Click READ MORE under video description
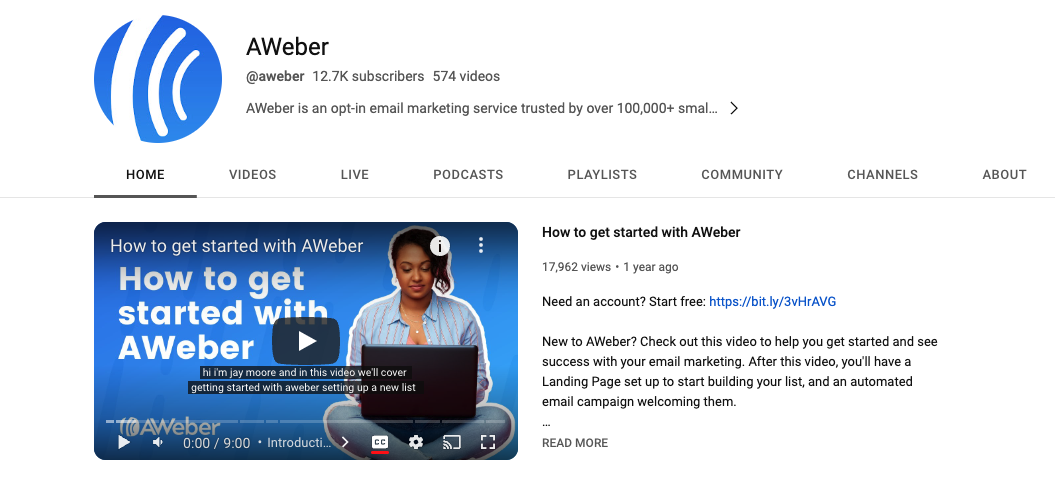 click(x=575, y=443)
